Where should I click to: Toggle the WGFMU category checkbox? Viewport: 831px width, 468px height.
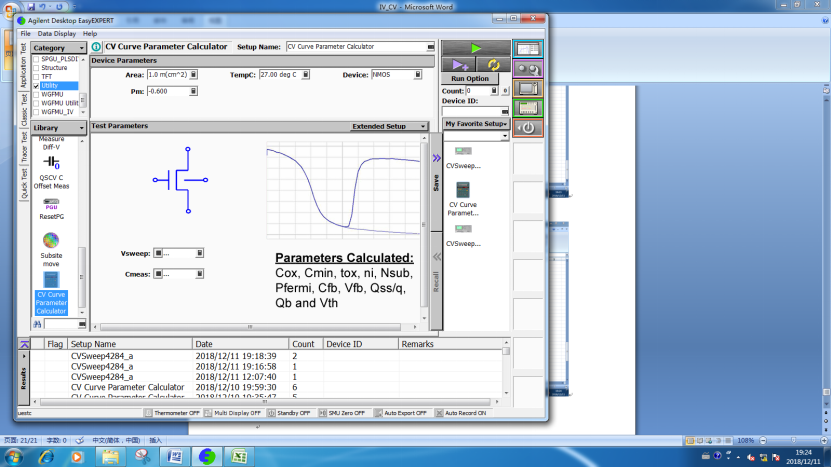coord(36,94)
